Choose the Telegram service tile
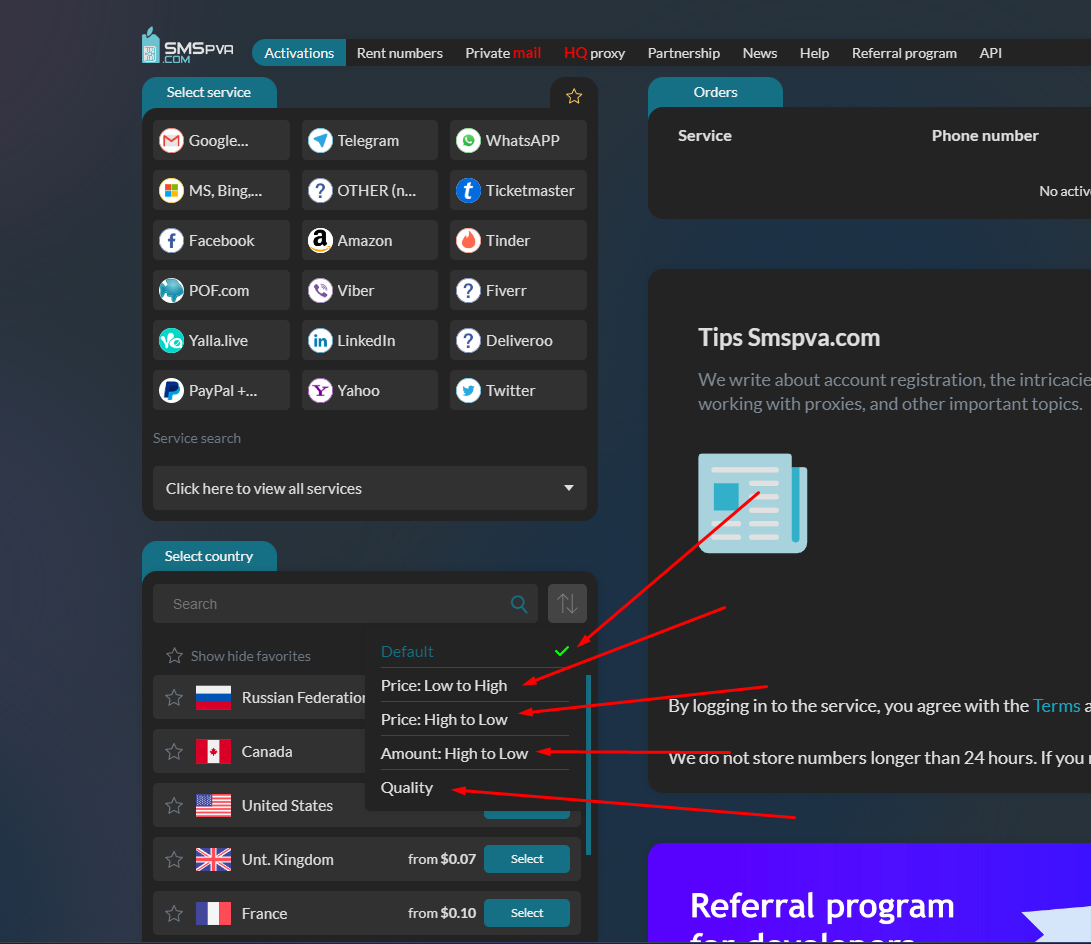This screenshot has height=944, width=1091. tap(369, 141)
